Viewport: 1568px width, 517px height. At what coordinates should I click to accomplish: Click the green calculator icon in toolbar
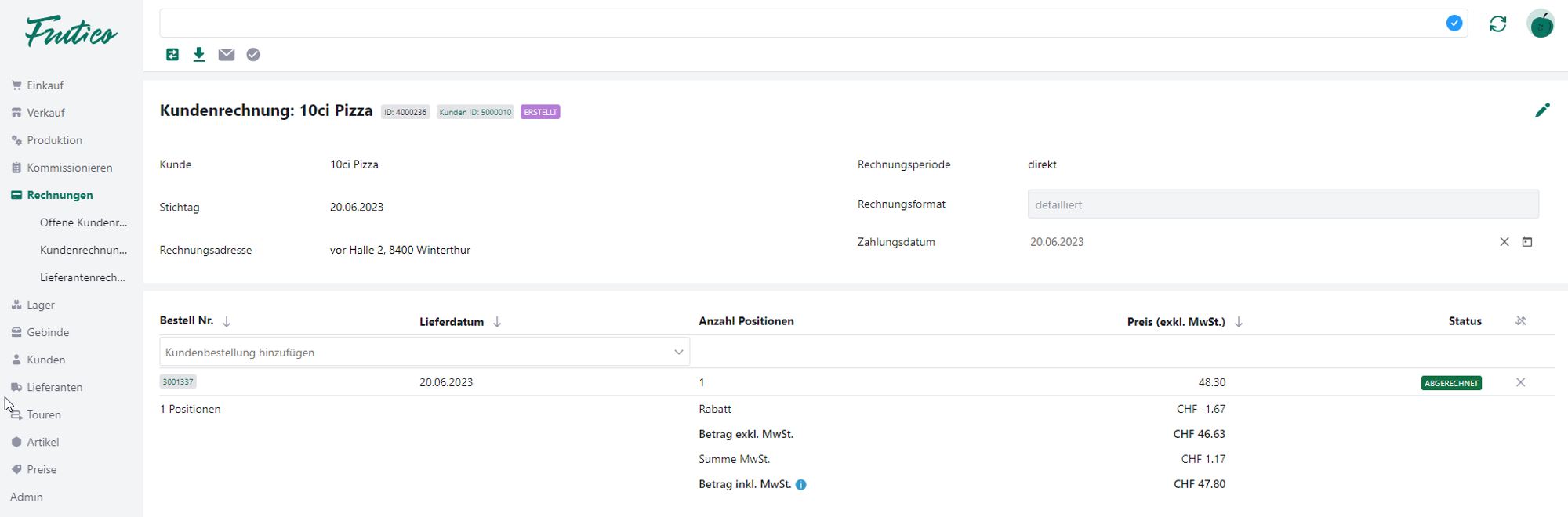[172, 54]
